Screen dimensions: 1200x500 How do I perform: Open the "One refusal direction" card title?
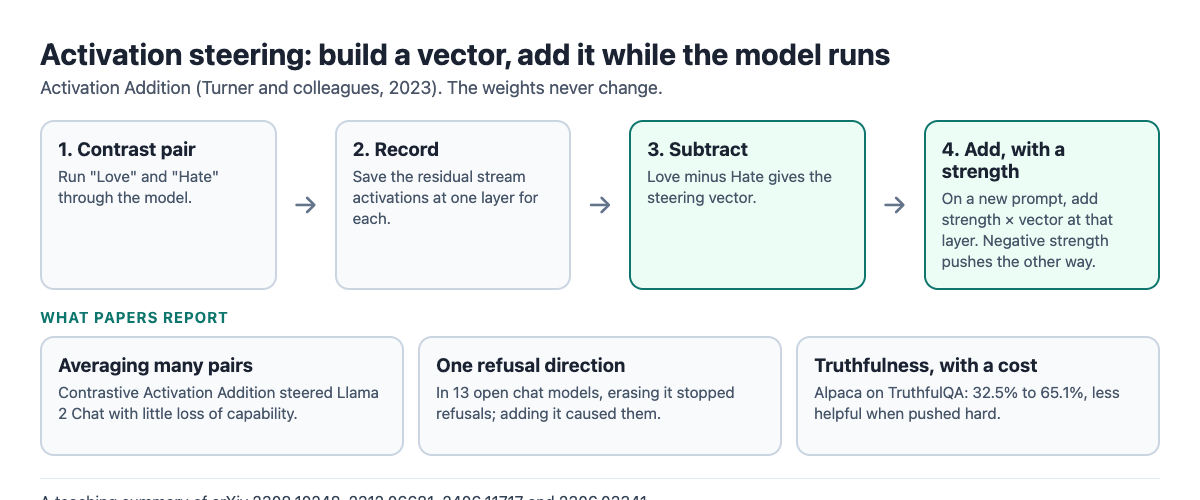point(531,365)
